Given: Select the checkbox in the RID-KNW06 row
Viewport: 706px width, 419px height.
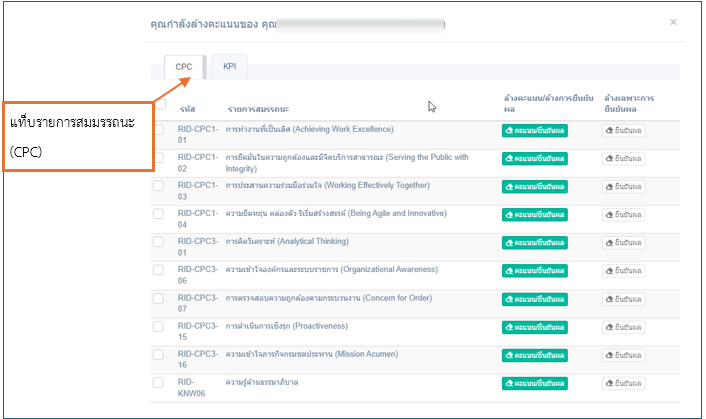Looking at the screenshot, I should click(158, 382).
